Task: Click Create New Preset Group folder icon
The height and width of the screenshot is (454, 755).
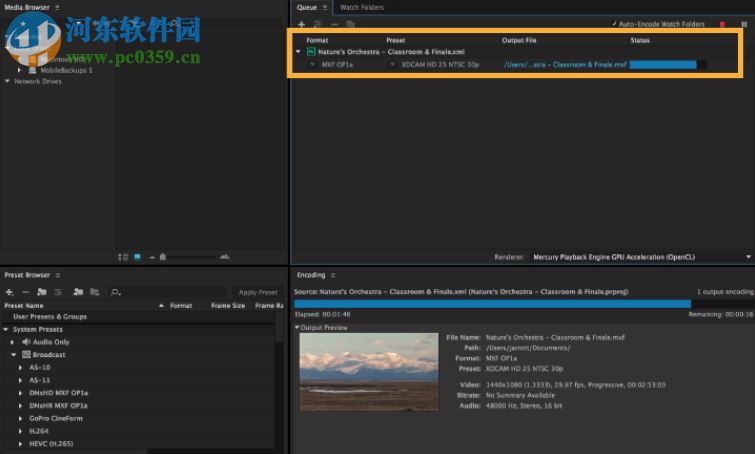Action: pyautogui.click(x=42, y=292)
